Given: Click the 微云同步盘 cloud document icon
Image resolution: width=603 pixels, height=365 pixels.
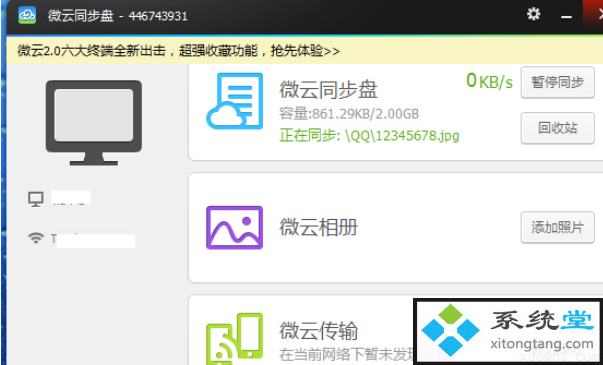Looking at the screenshot, I should (x=235, y=101).
